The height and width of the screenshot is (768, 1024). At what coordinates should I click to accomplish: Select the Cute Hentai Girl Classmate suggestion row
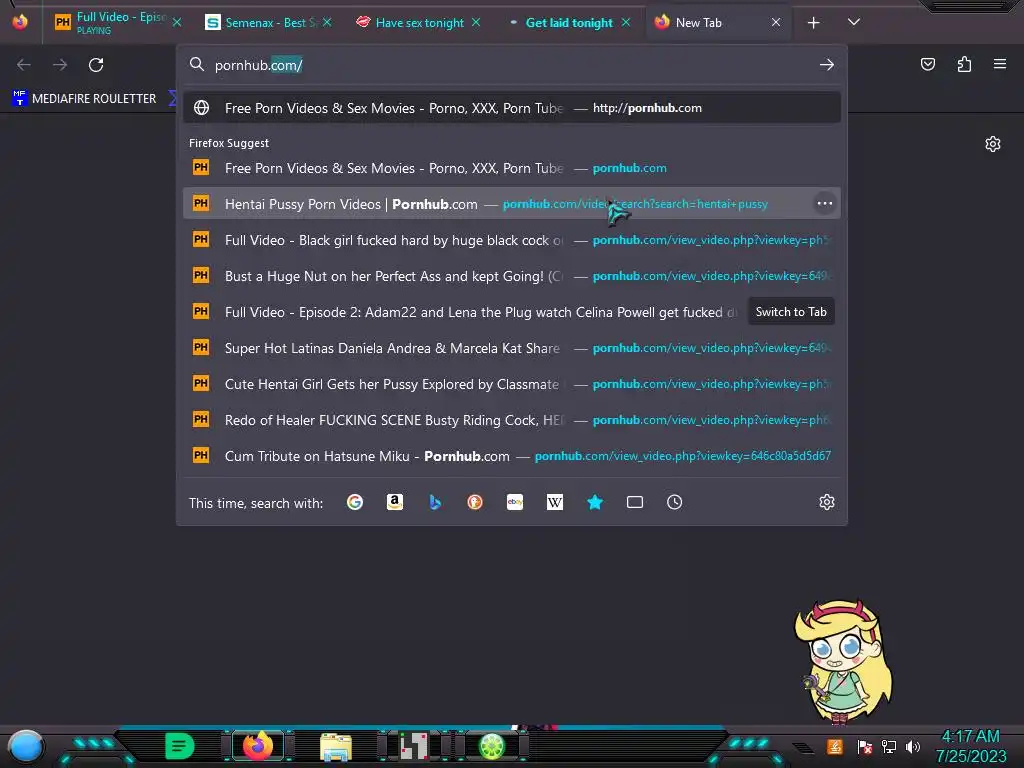click(511, 384)
